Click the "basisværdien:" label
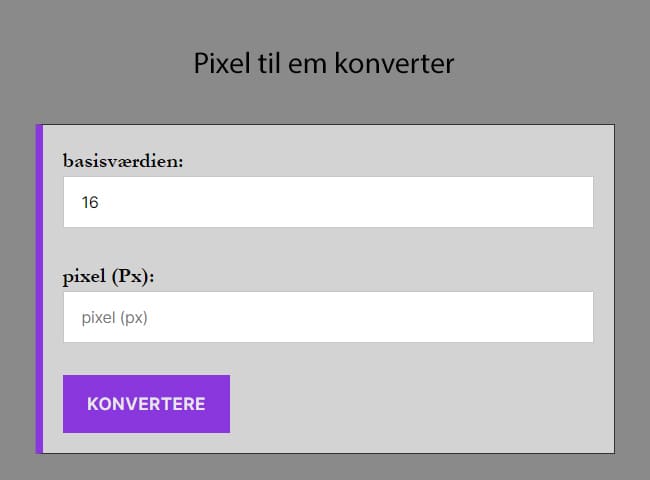 pyautogui.click(x=123, y=160)
